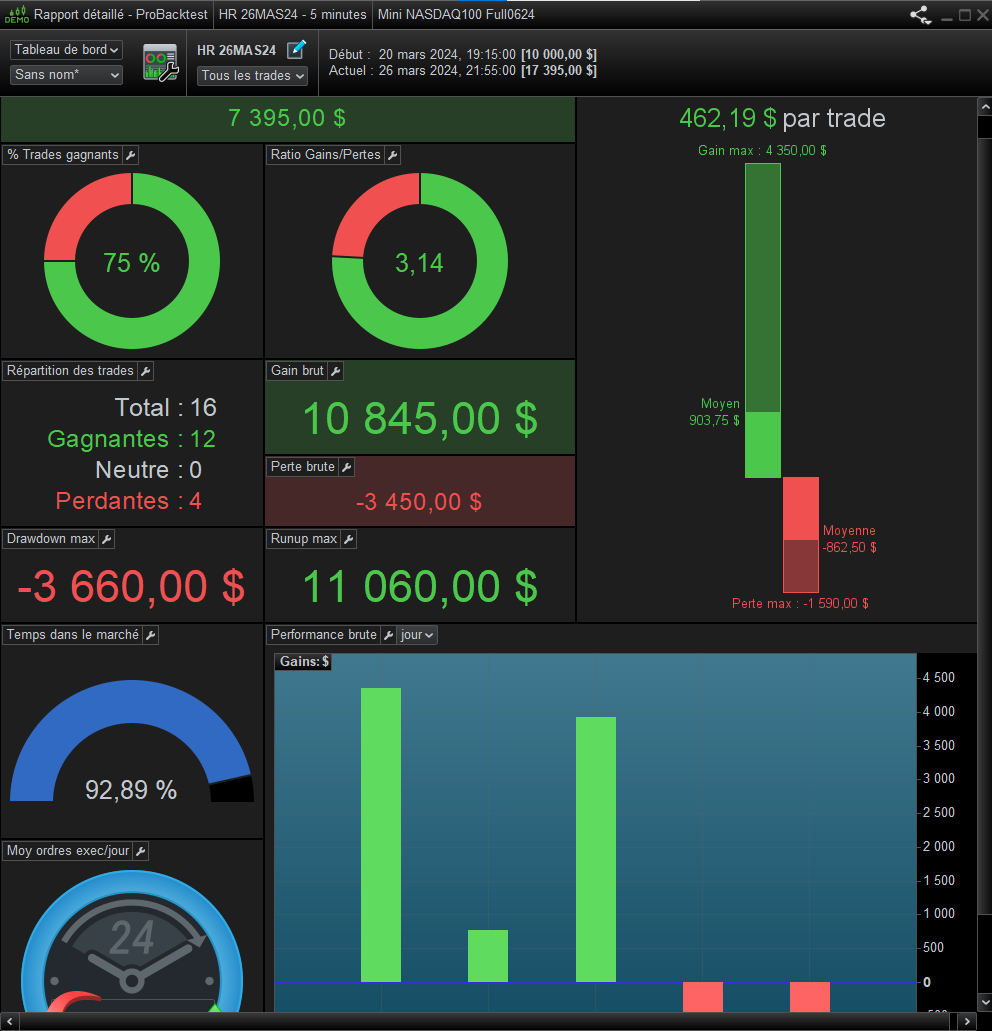
Task: Click the tallest green bar in chart
Action: click(381, 835)
